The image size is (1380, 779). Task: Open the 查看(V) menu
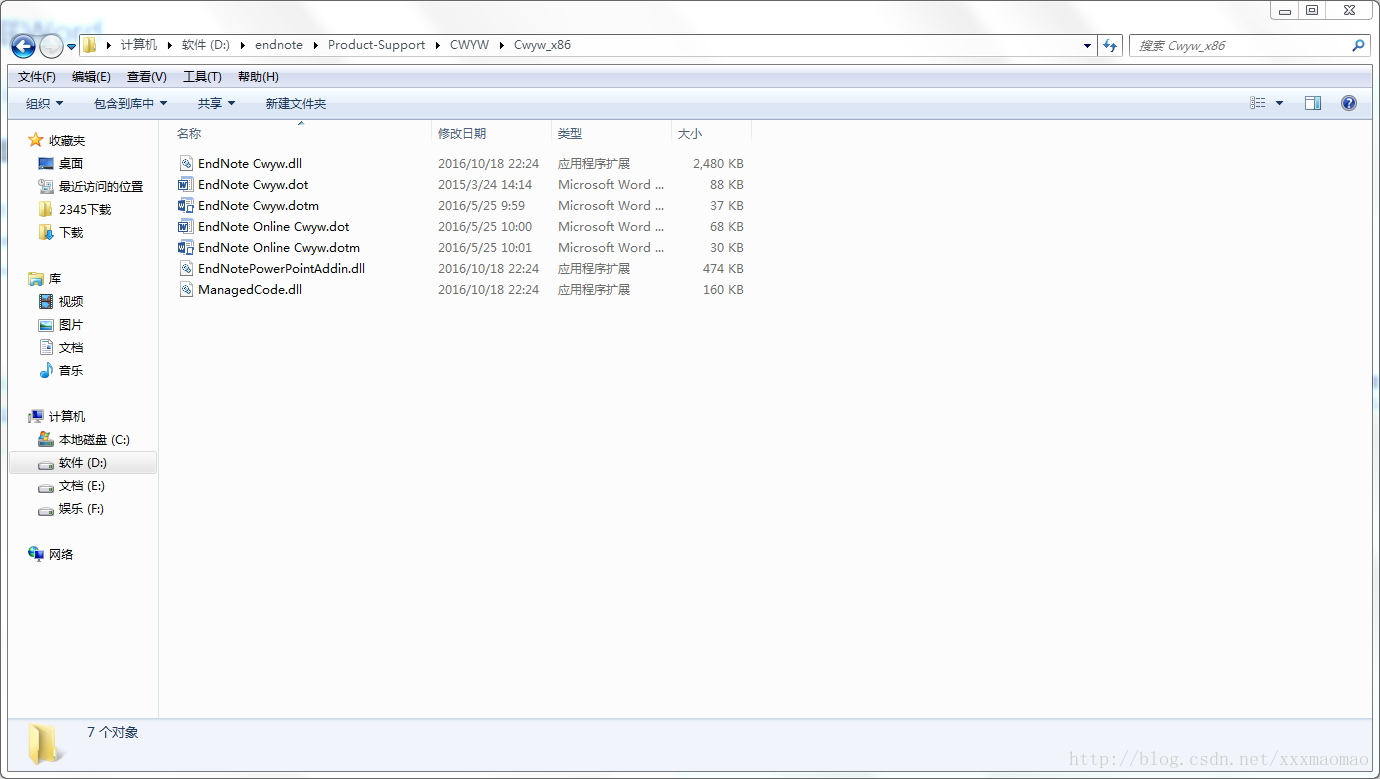pyautogui.click(x=147, y=77)
